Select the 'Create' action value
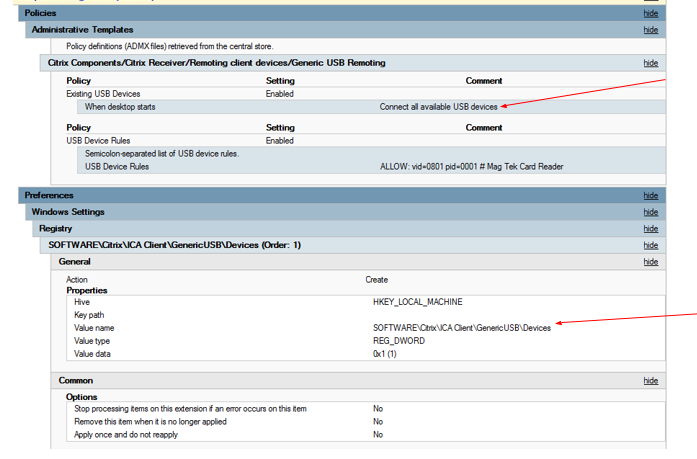This screenshot has width=697, height=459. point(377,280)
